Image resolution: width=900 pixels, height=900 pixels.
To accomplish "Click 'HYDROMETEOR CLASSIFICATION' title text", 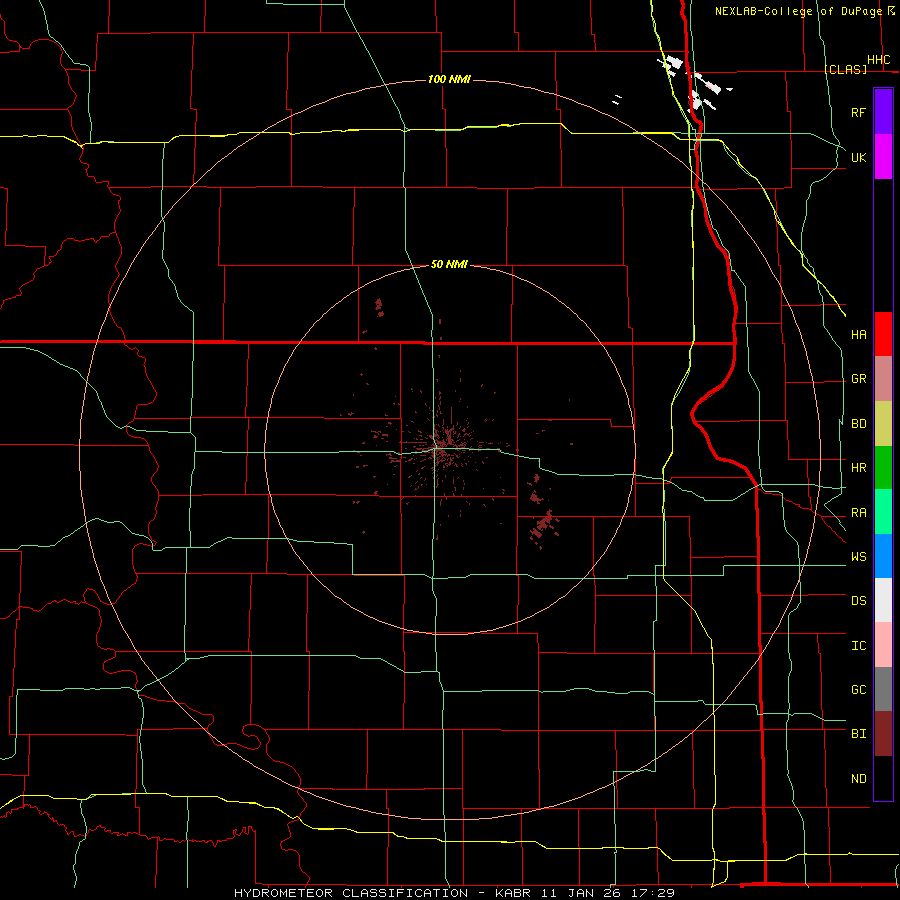I will click(351, 893).
